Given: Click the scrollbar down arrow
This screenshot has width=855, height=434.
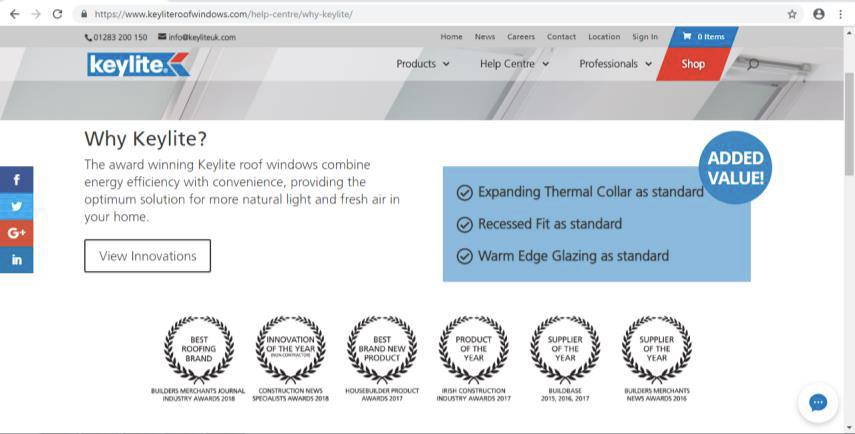Looking at the screenshot, I should 849,427.
